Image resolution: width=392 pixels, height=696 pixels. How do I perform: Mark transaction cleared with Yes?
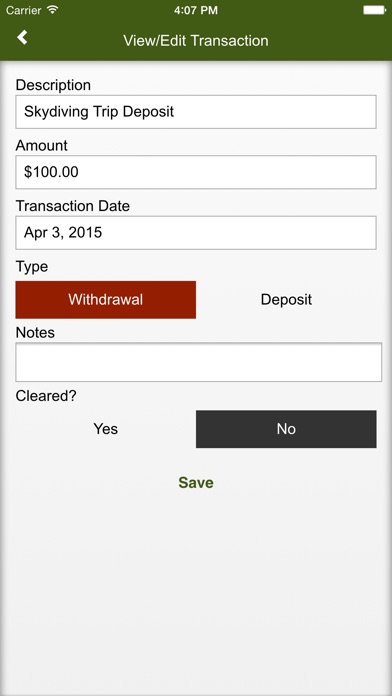(x=106, y=429)
